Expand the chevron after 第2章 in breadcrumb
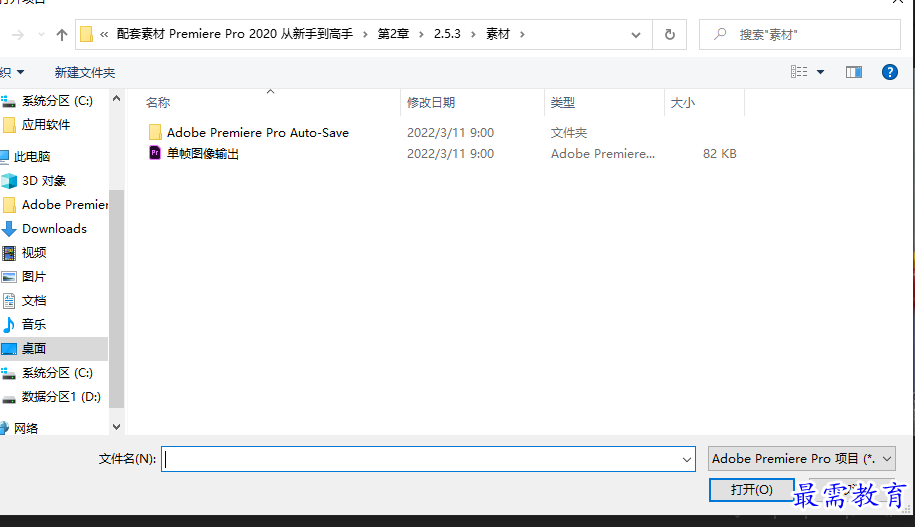 tap(421, 34)
